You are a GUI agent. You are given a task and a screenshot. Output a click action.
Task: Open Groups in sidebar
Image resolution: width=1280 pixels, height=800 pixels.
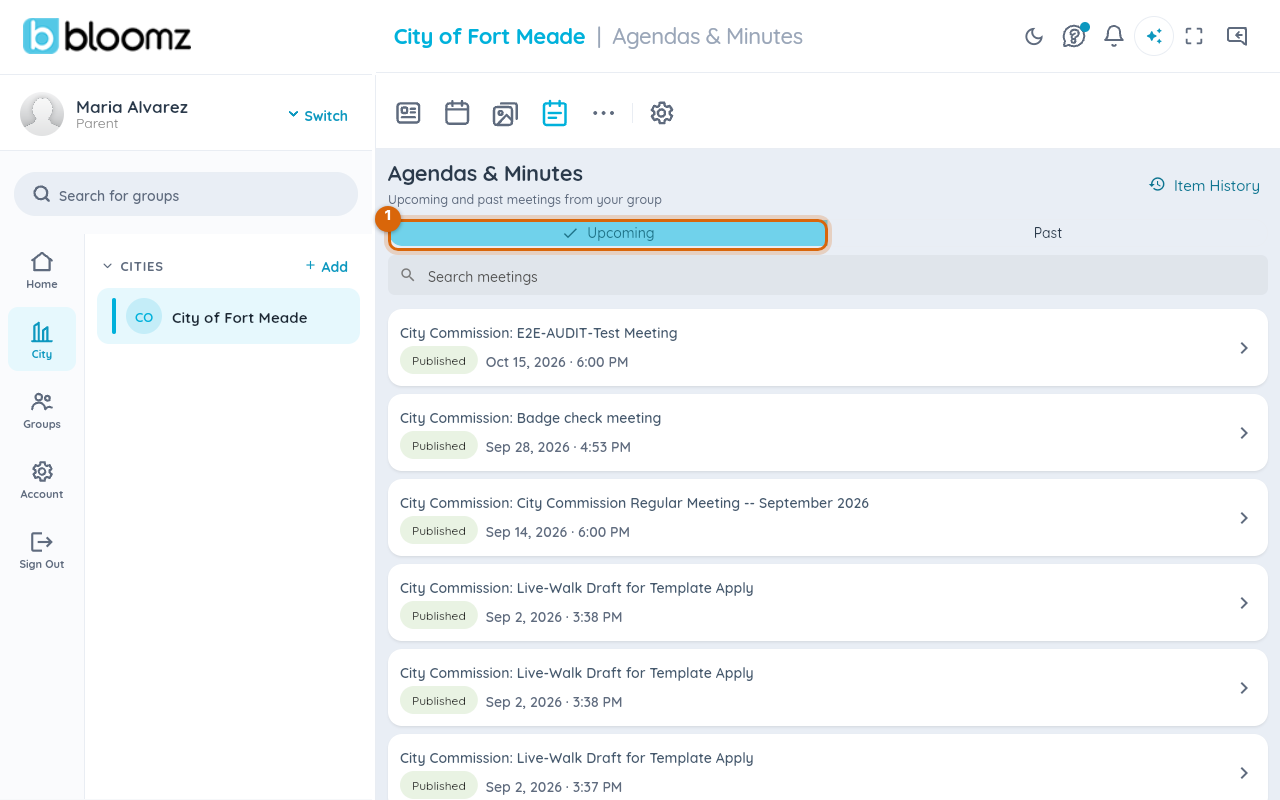[42, 410]
